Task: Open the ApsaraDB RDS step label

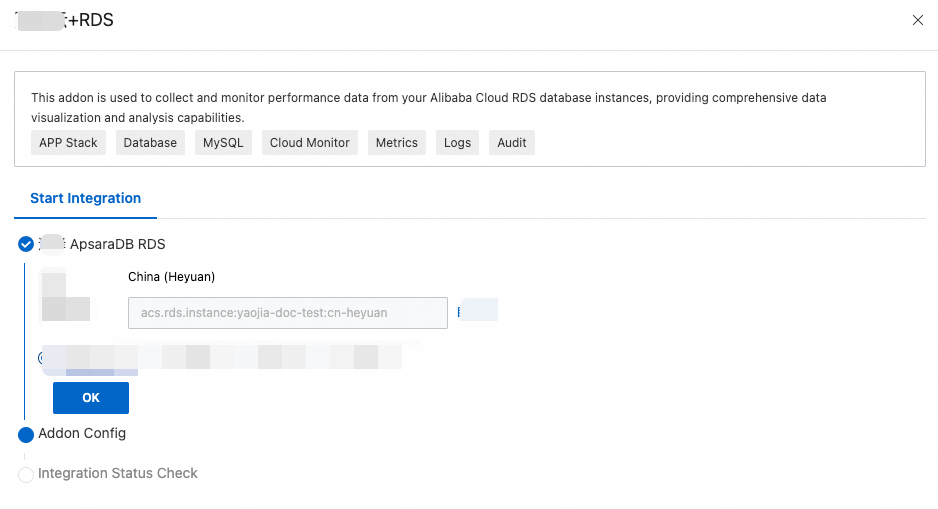Action: 117,244
